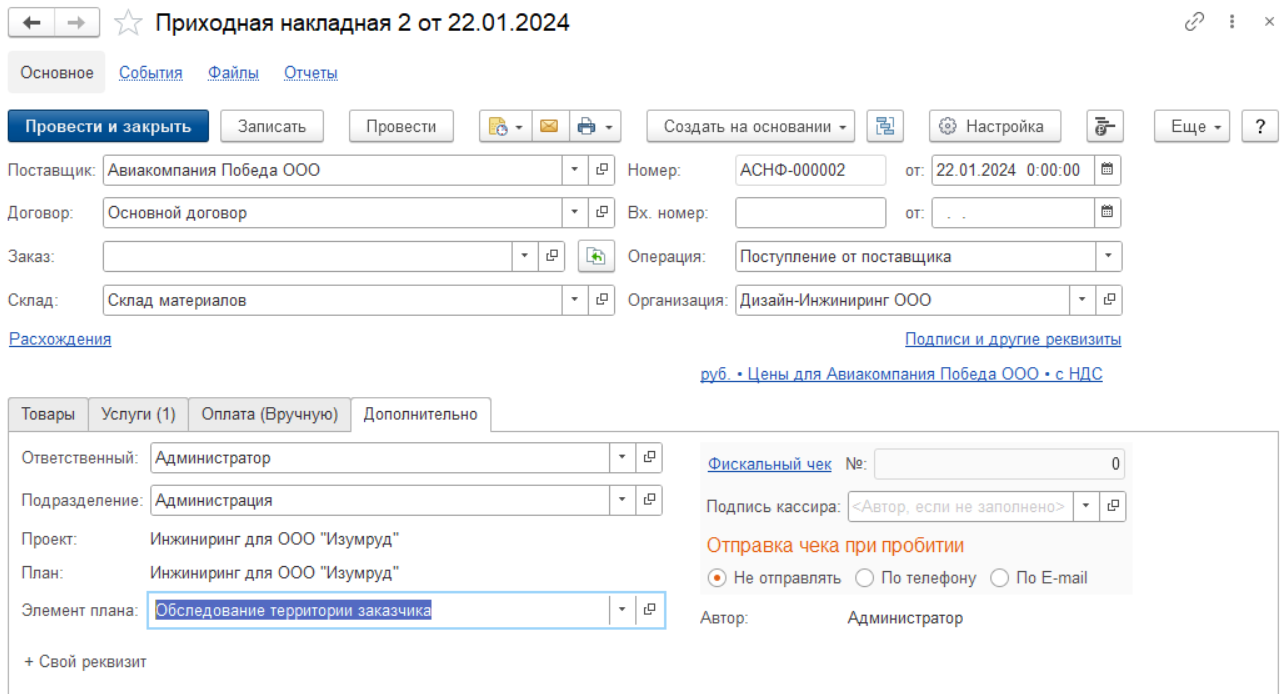The height and width of the screenshot is (694, 1285).
Task: Open the document structure hierarchy icon
Action: tap(885, 126)
